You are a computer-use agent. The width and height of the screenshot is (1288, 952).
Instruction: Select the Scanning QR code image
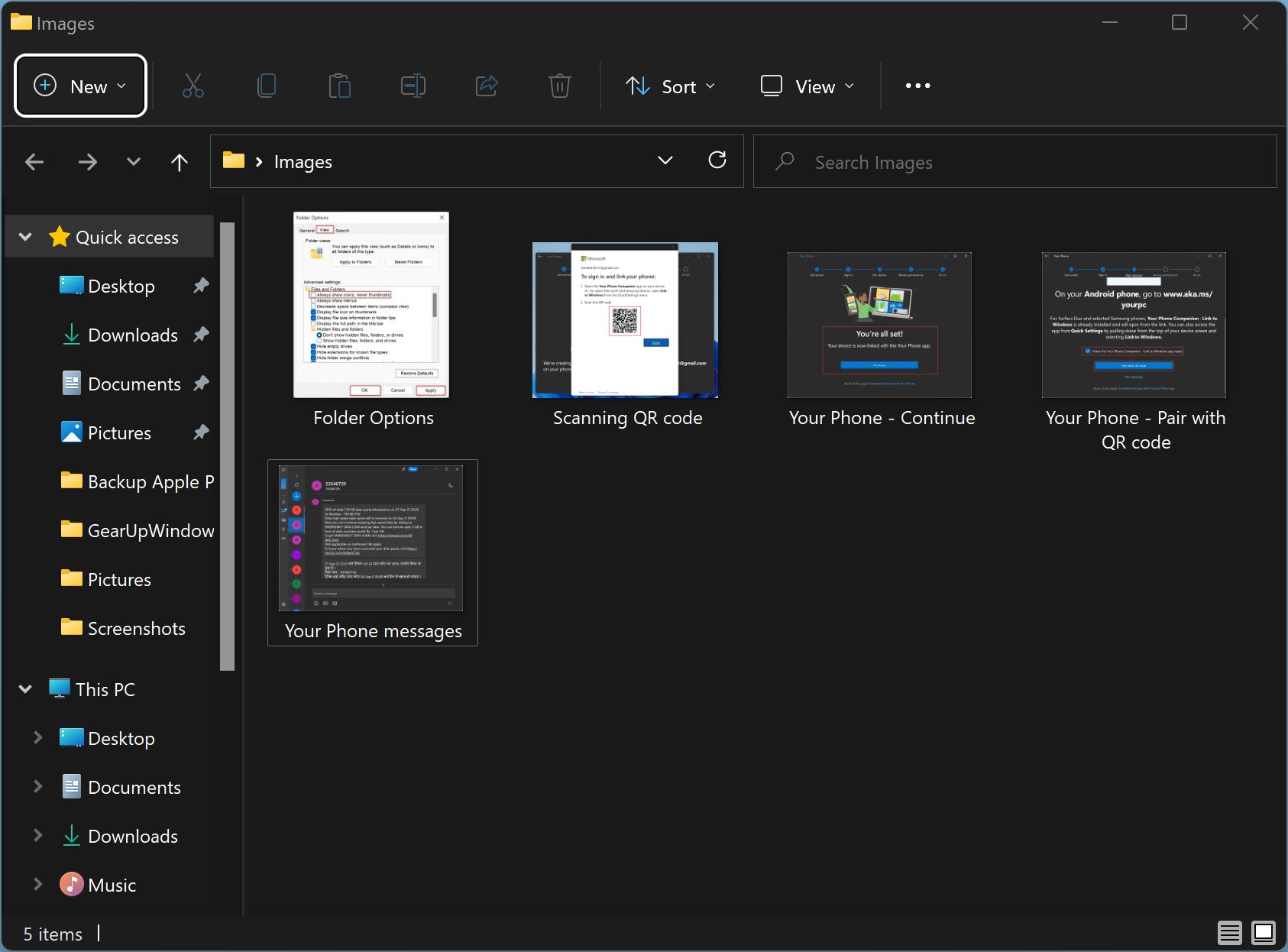pyautogui.click(x=625, y=320)
